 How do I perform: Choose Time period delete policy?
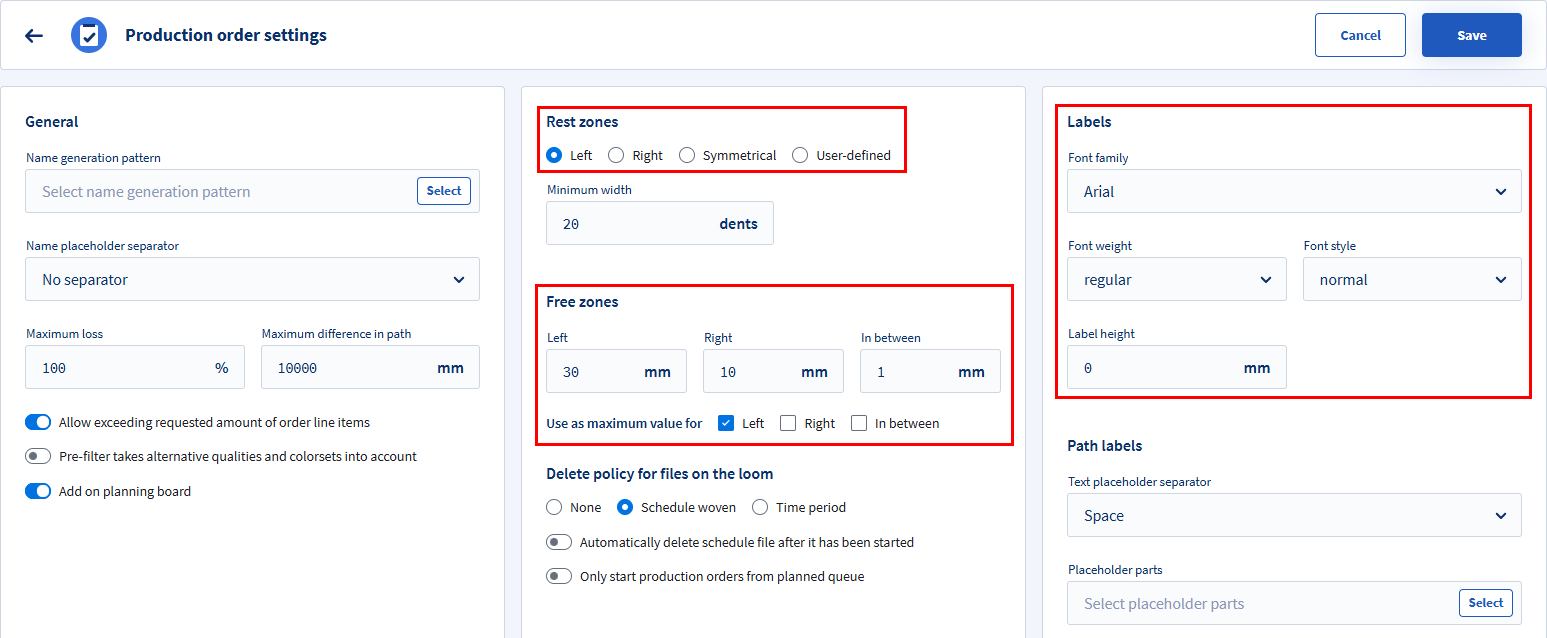760,507
